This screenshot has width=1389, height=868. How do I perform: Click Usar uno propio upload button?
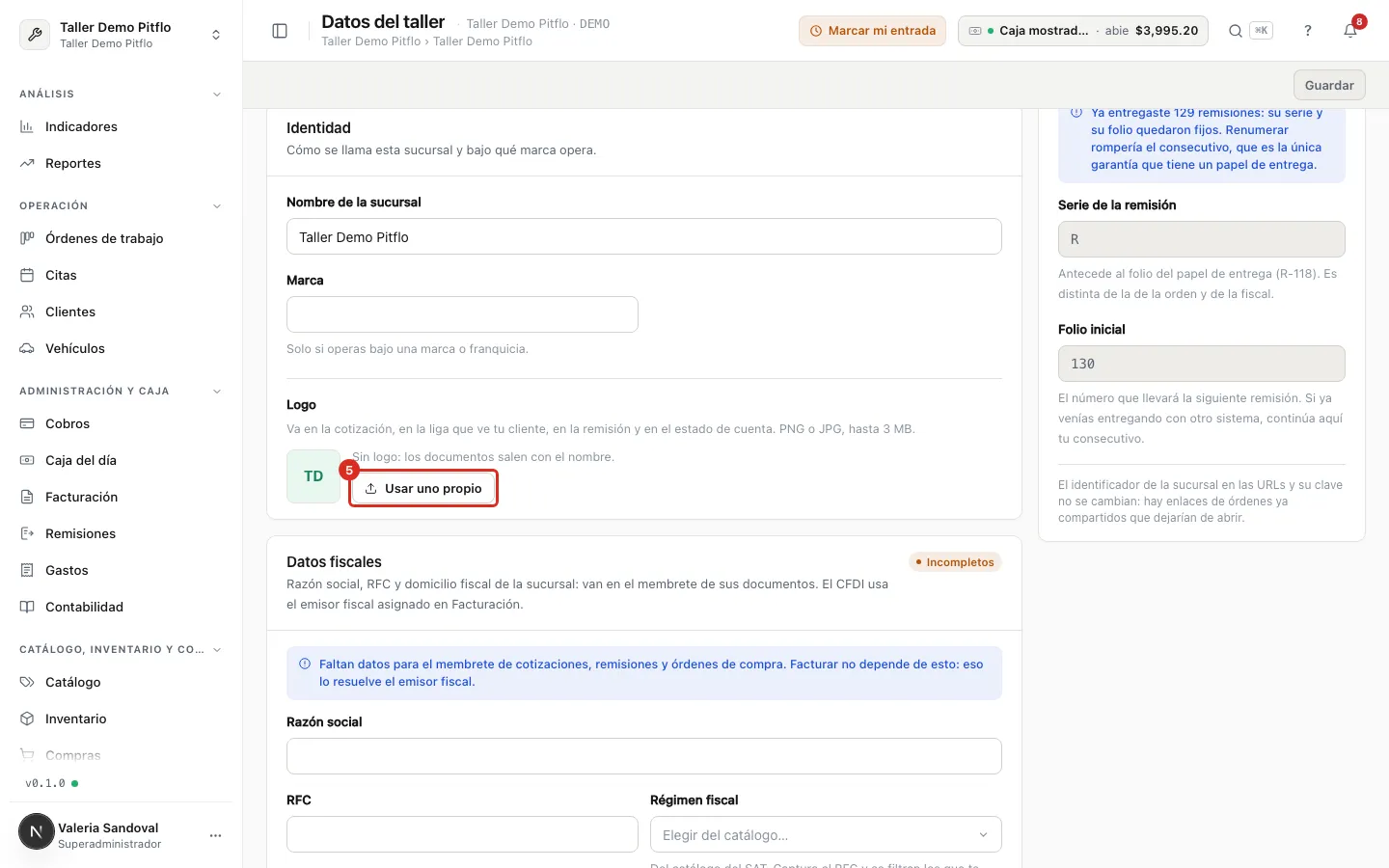coord(423,488)
